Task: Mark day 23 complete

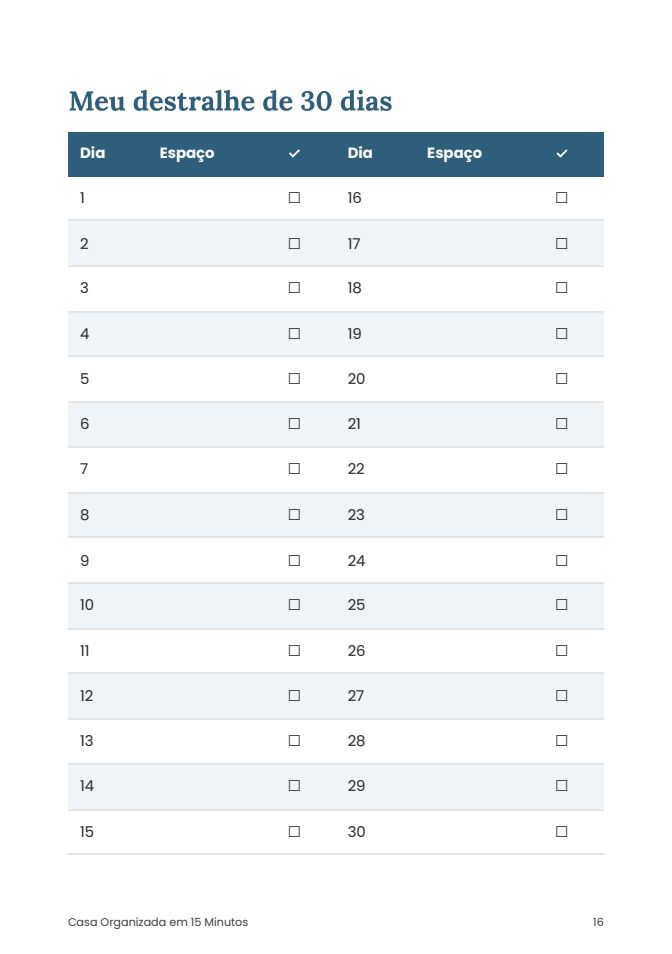Action: tap(562, 515)
